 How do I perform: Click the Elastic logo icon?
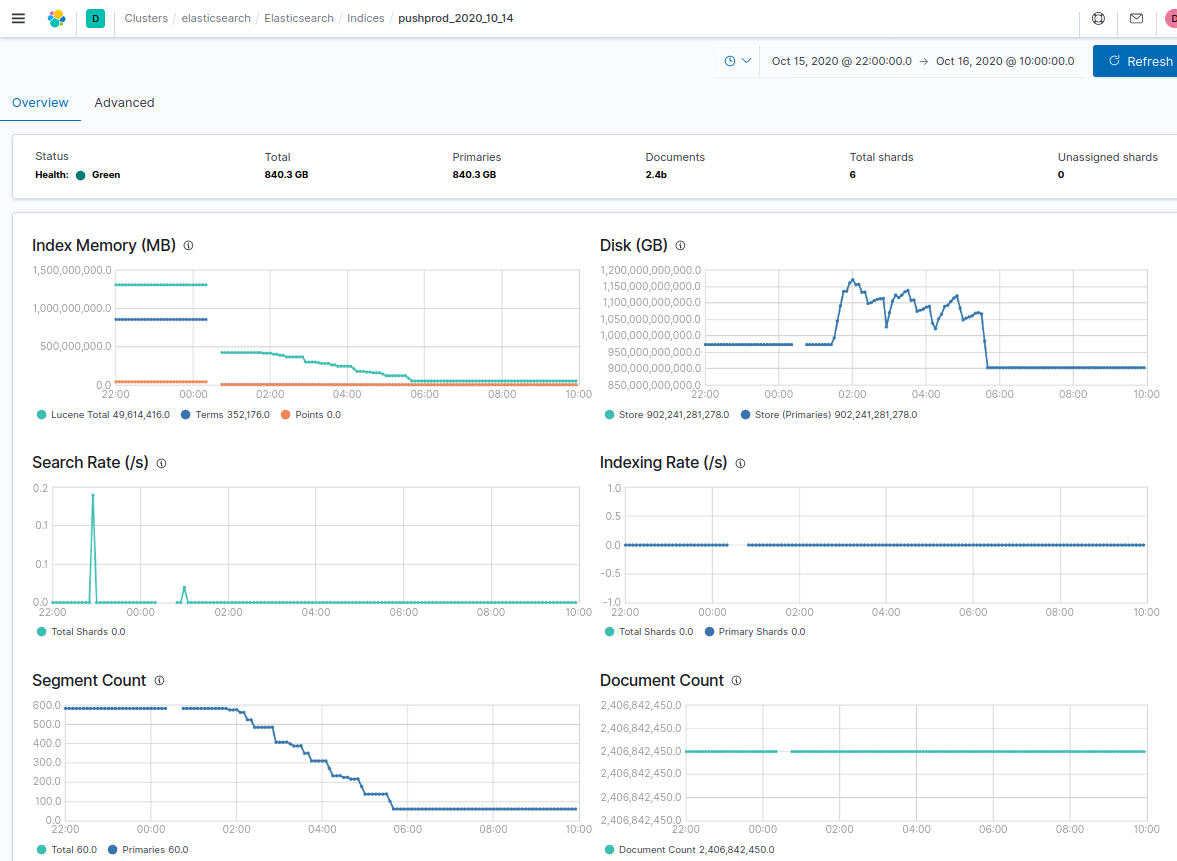pyautogui.click(x=57, y=18)
